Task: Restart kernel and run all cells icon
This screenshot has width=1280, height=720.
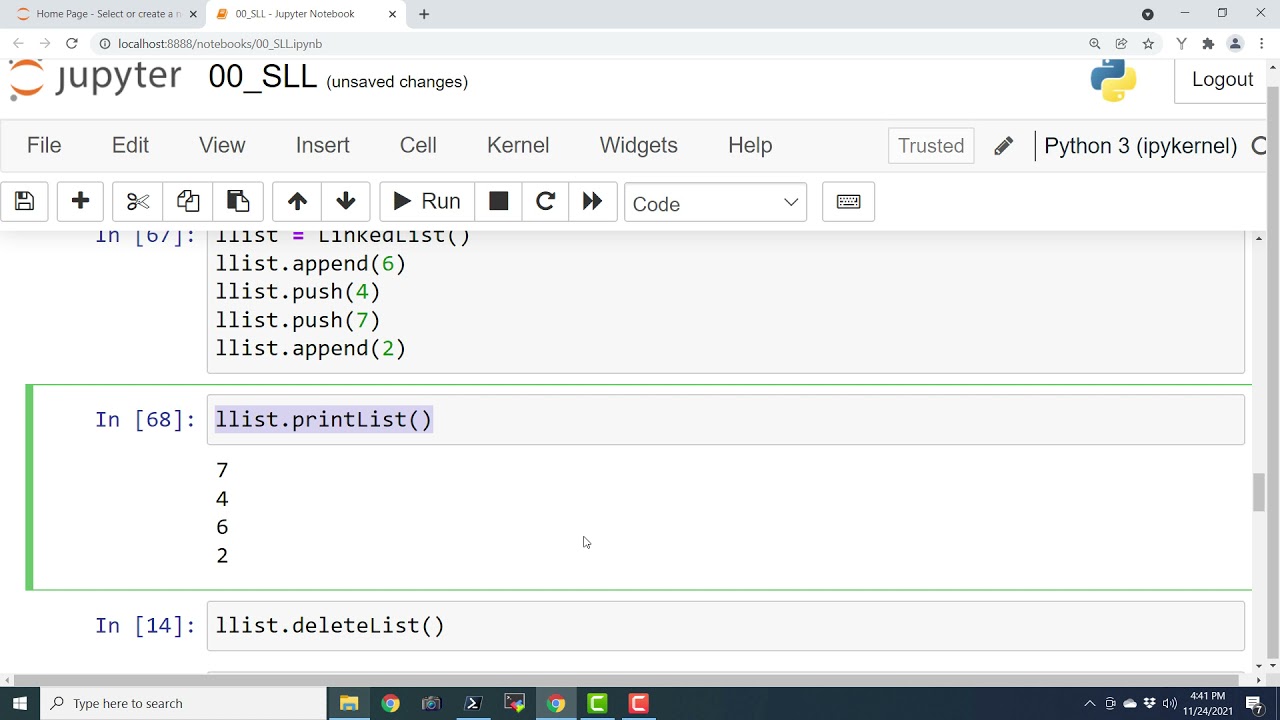Action: [593, 202]
